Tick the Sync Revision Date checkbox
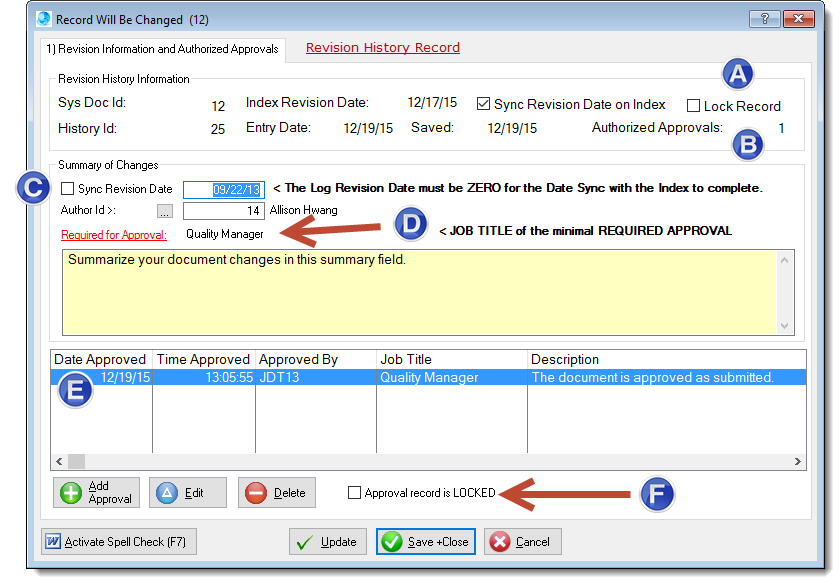 pos(68,189)
